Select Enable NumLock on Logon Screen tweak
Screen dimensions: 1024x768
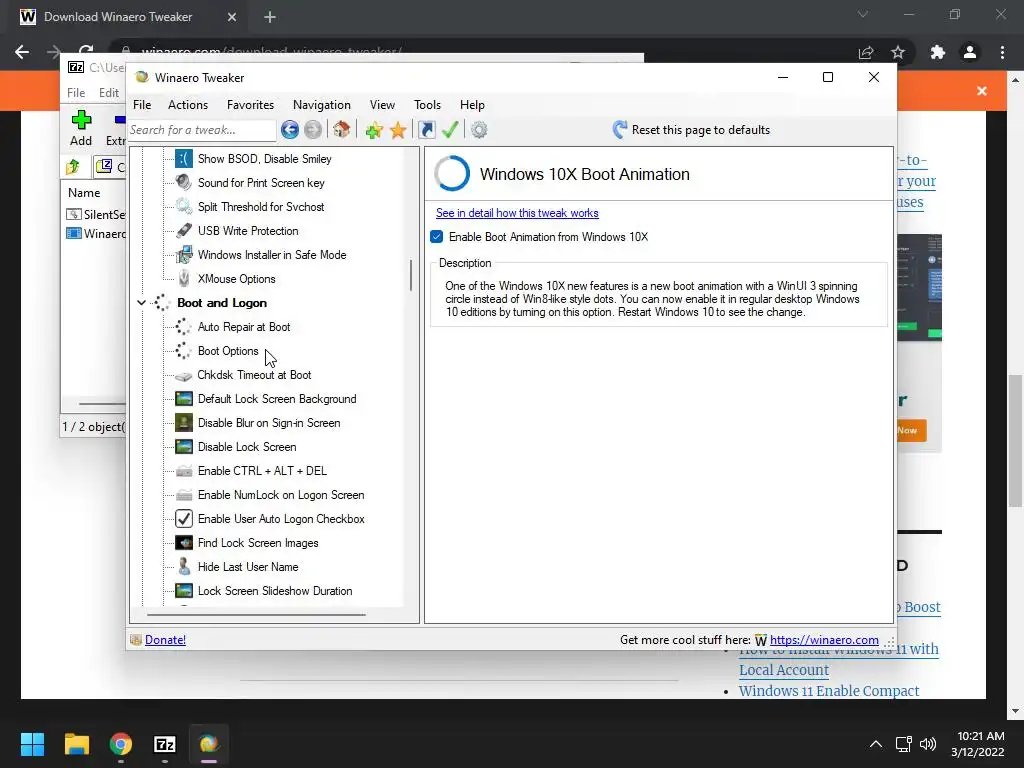[281, 495]
